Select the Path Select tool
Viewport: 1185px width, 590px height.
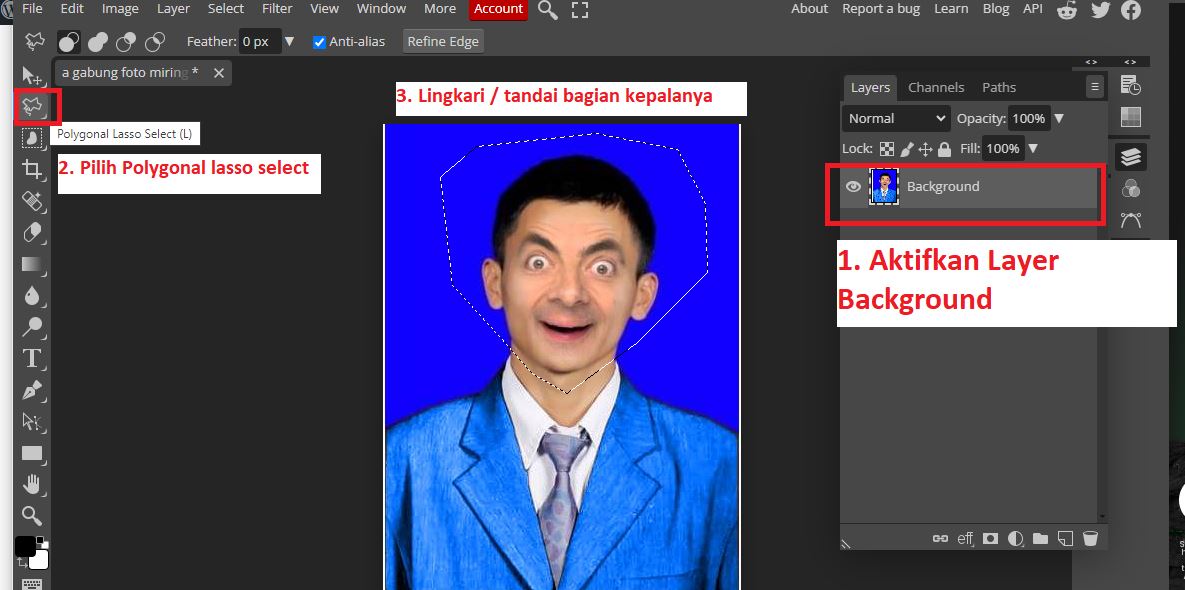(32, 422)
